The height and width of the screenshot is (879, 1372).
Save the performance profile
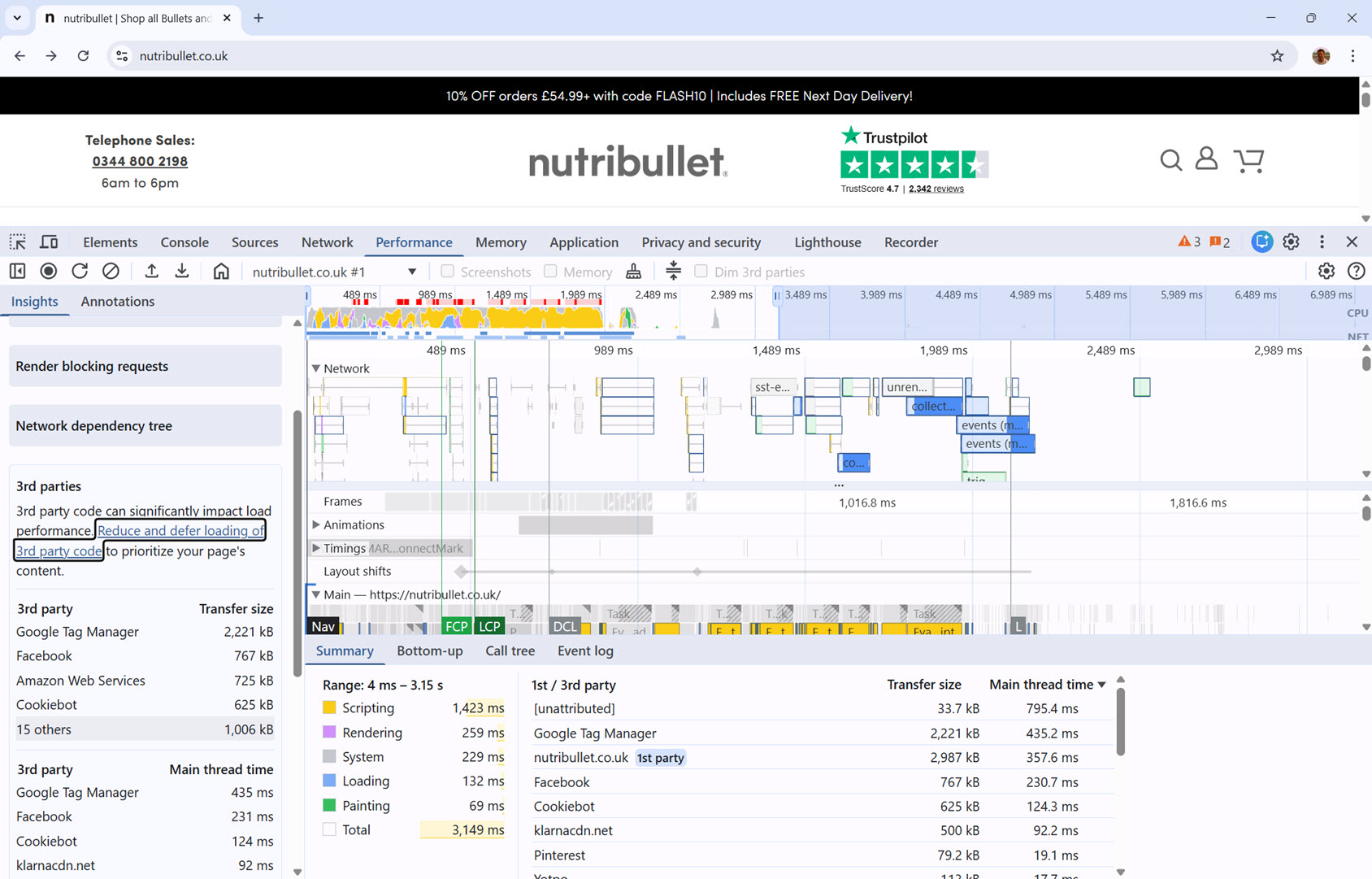click(181, 271)
